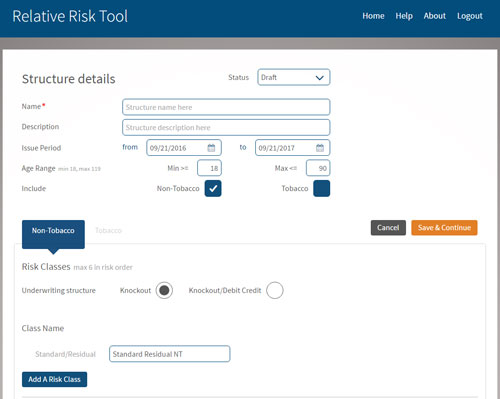Click the Structure details heading

(69, 79)
